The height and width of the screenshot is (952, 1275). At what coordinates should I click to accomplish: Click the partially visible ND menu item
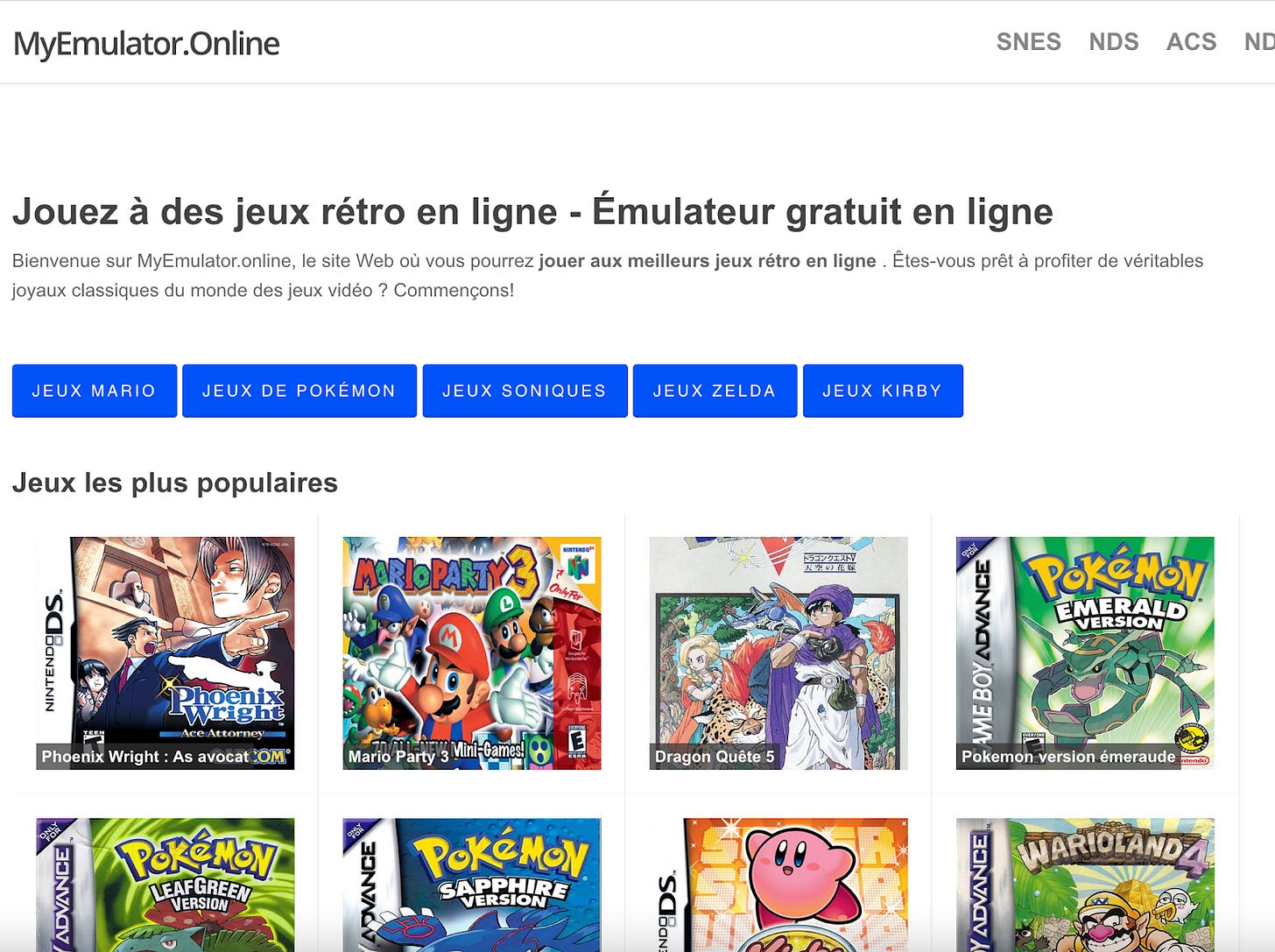tap(1261, 42)
